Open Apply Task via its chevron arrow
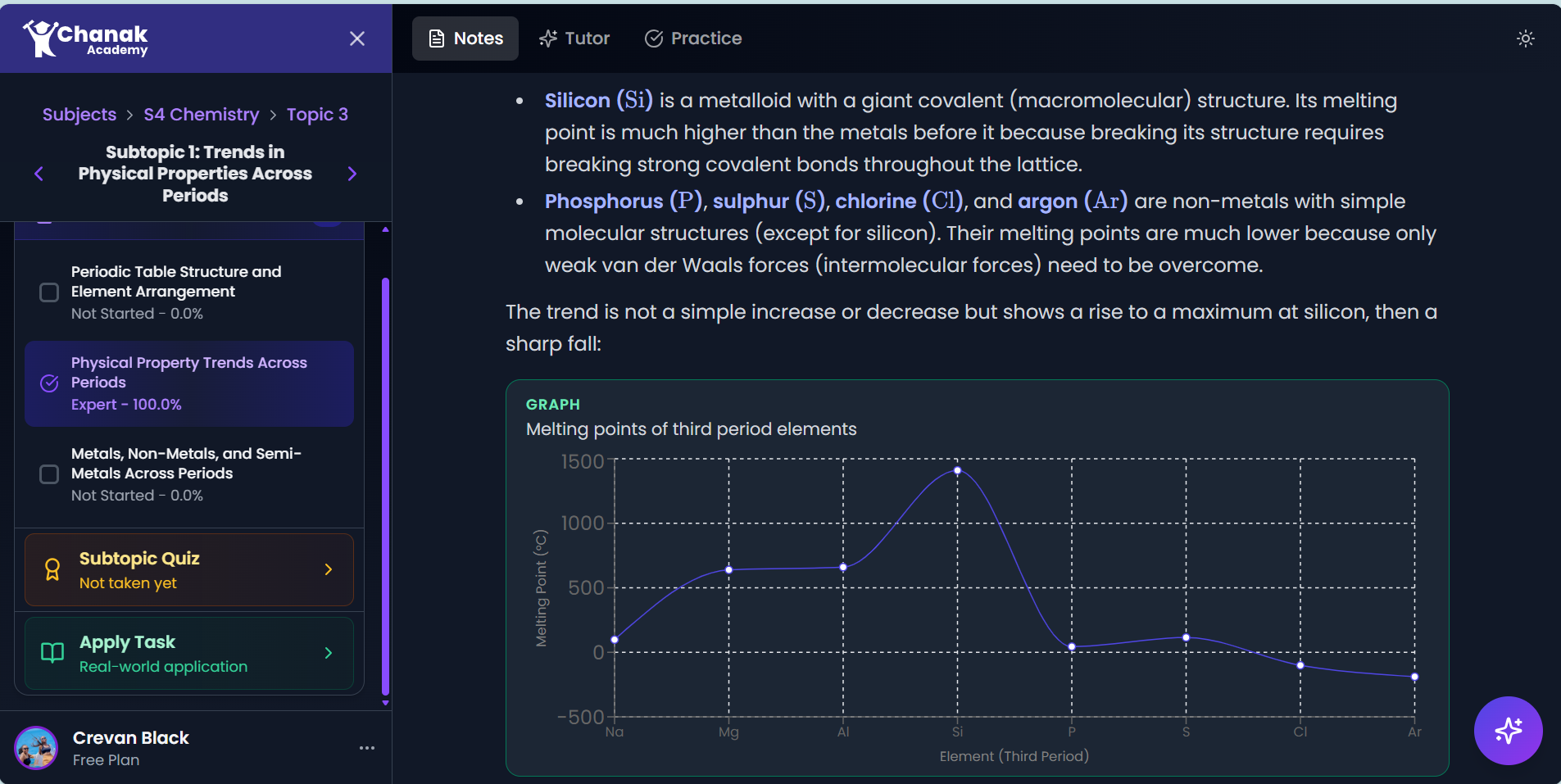Image resolution: width=1561 pixels, height=784 pixels. 328,653
